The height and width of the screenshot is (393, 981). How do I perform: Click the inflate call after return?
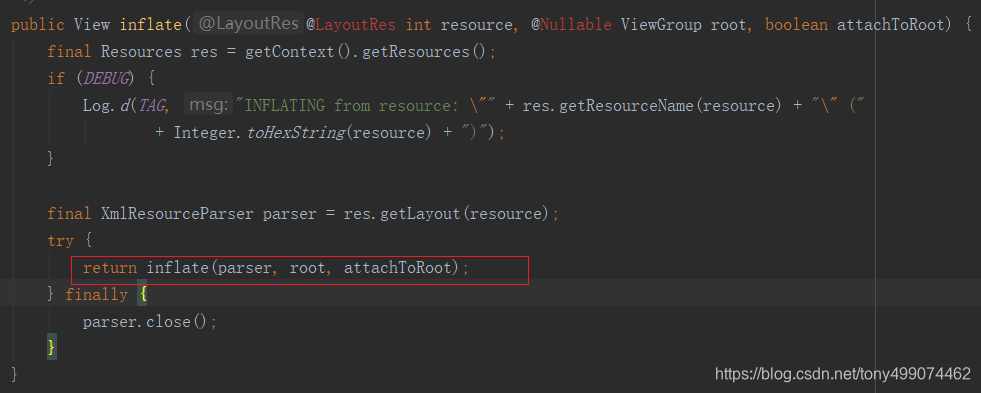(x=178, y=268)
